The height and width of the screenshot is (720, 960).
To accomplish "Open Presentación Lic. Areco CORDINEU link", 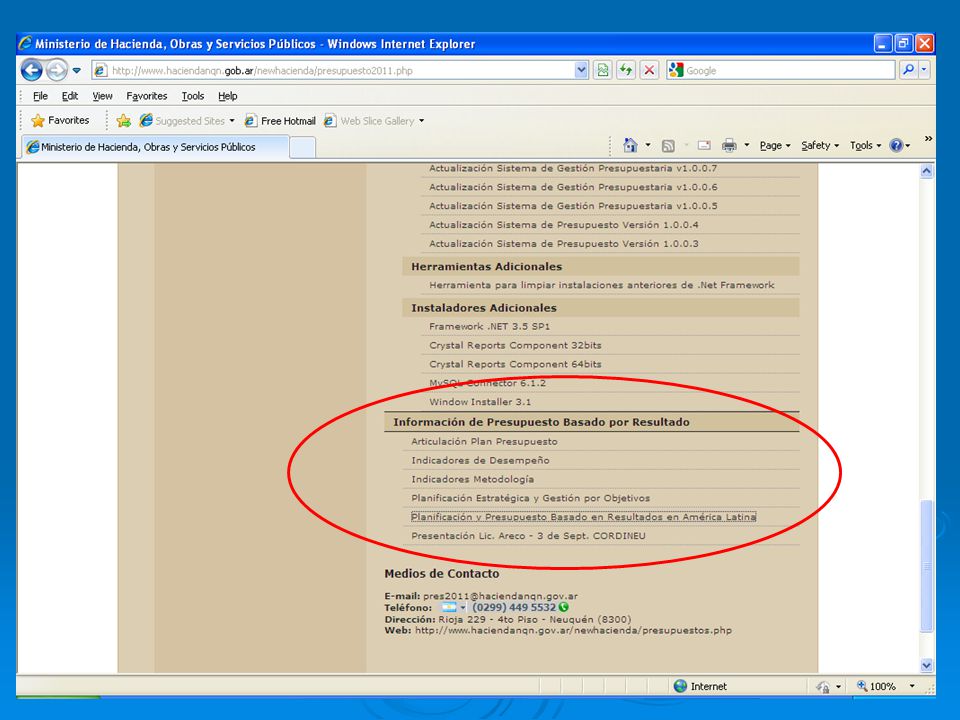I will pyautogui.click(x=528, y=536).
